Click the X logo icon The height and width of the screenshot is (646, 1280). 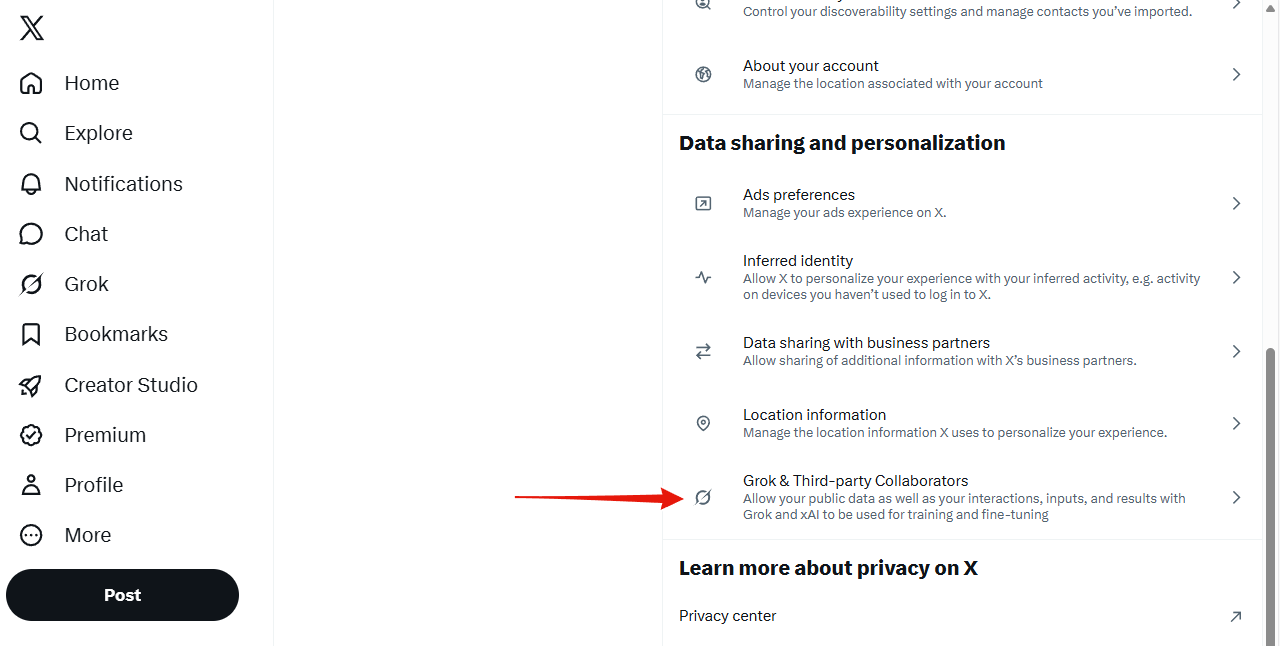pyautogui.click(x=32, y=28)
